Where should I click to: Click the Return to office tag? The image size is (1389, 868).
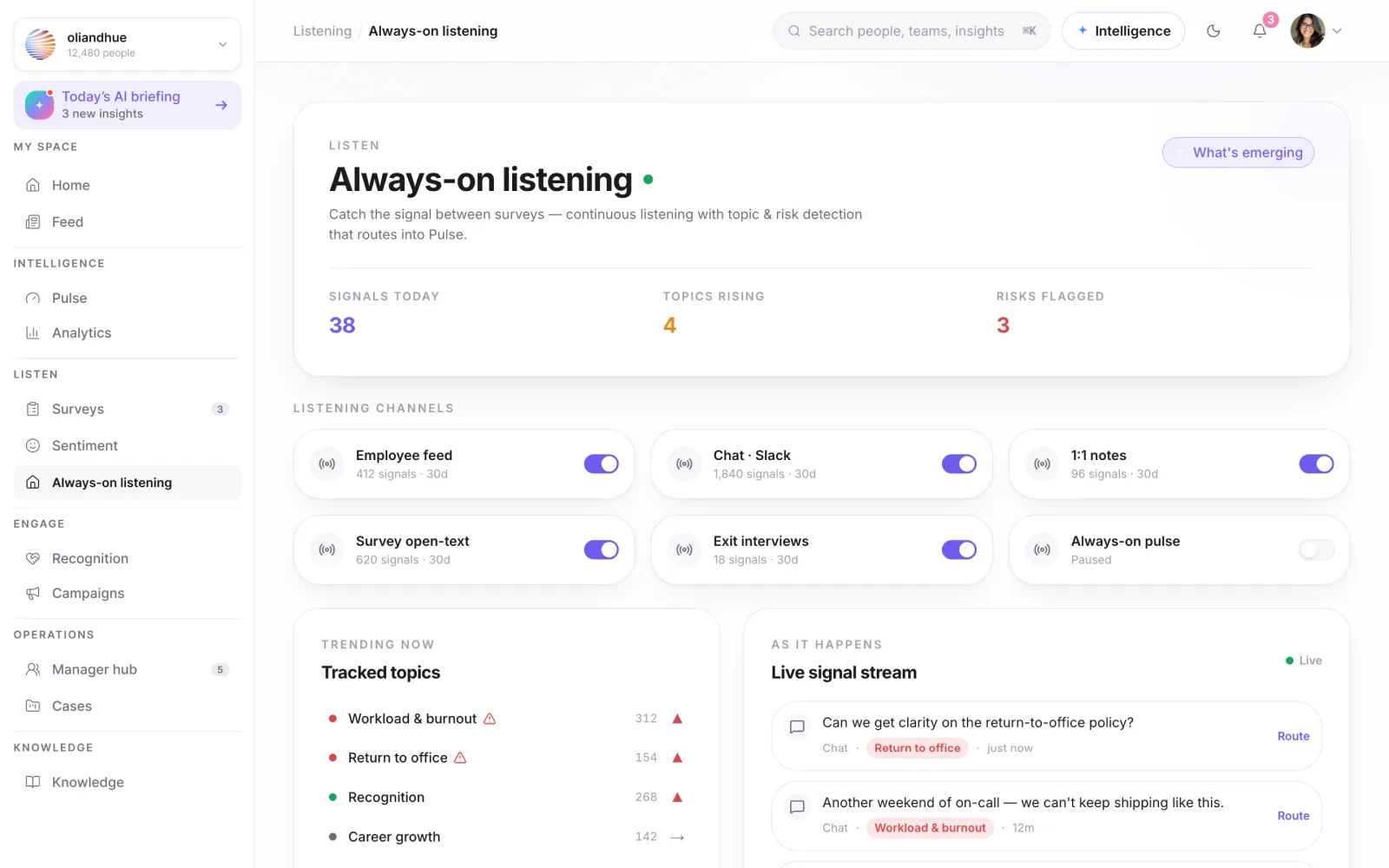tap(917, 748)
